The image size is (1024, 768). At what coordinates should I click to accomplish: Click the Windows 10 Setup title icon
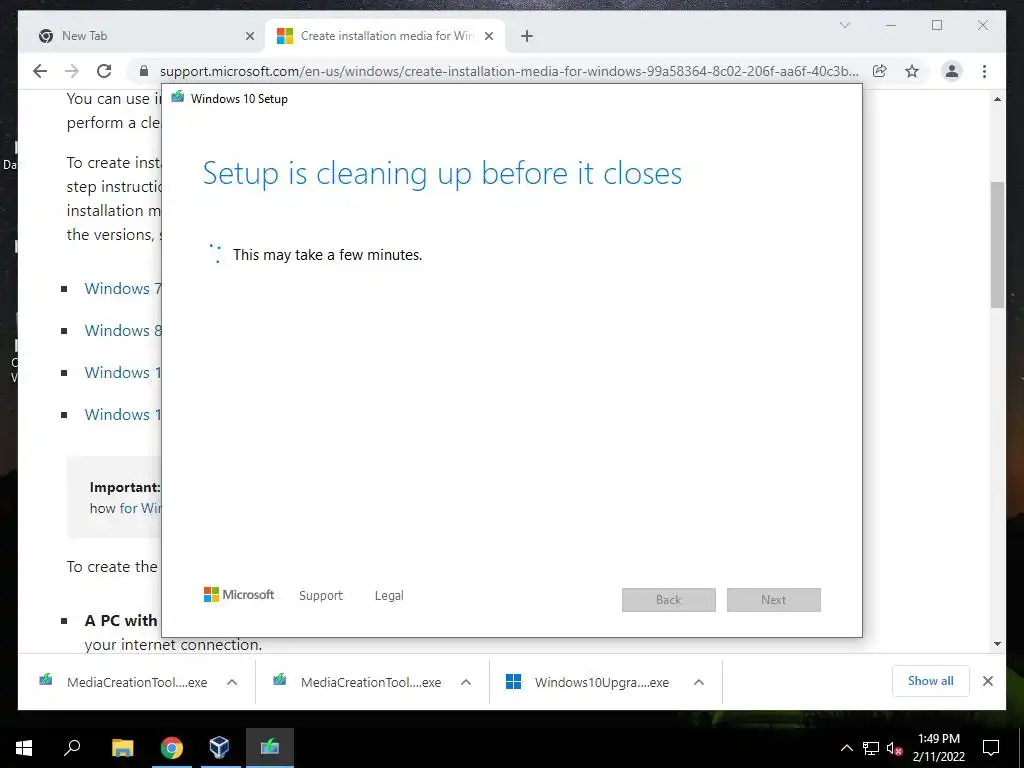[x=178, y=98]
